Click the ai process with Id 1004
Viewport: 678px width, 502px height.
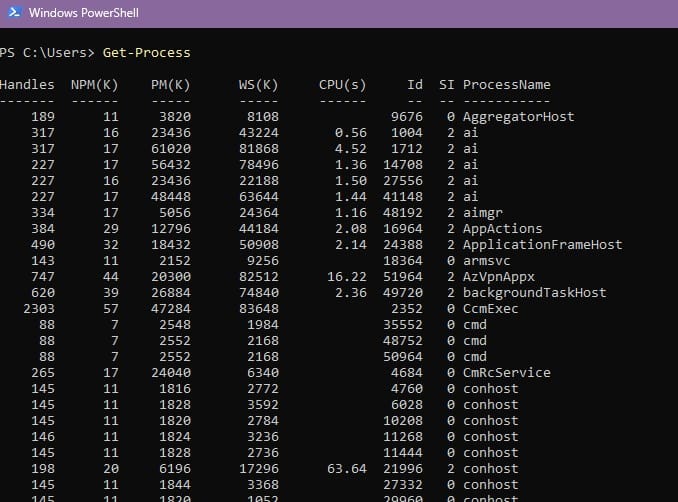click(x=470, y=133)
